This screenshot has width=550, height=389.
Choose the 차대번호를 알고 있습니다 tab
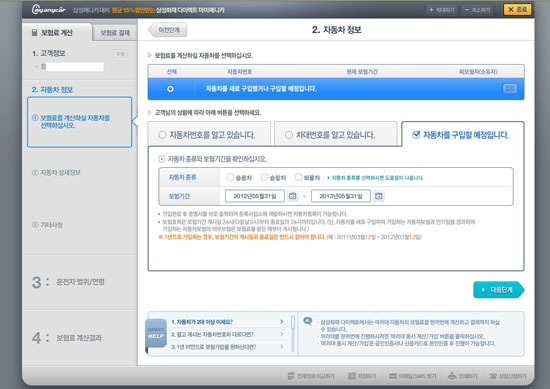click(x=336, y=135)
